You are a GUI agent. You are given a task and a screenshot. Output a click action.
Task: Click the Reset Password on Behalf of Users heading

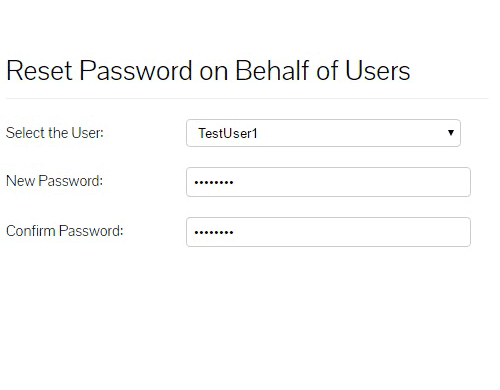[x=208, y=70]
